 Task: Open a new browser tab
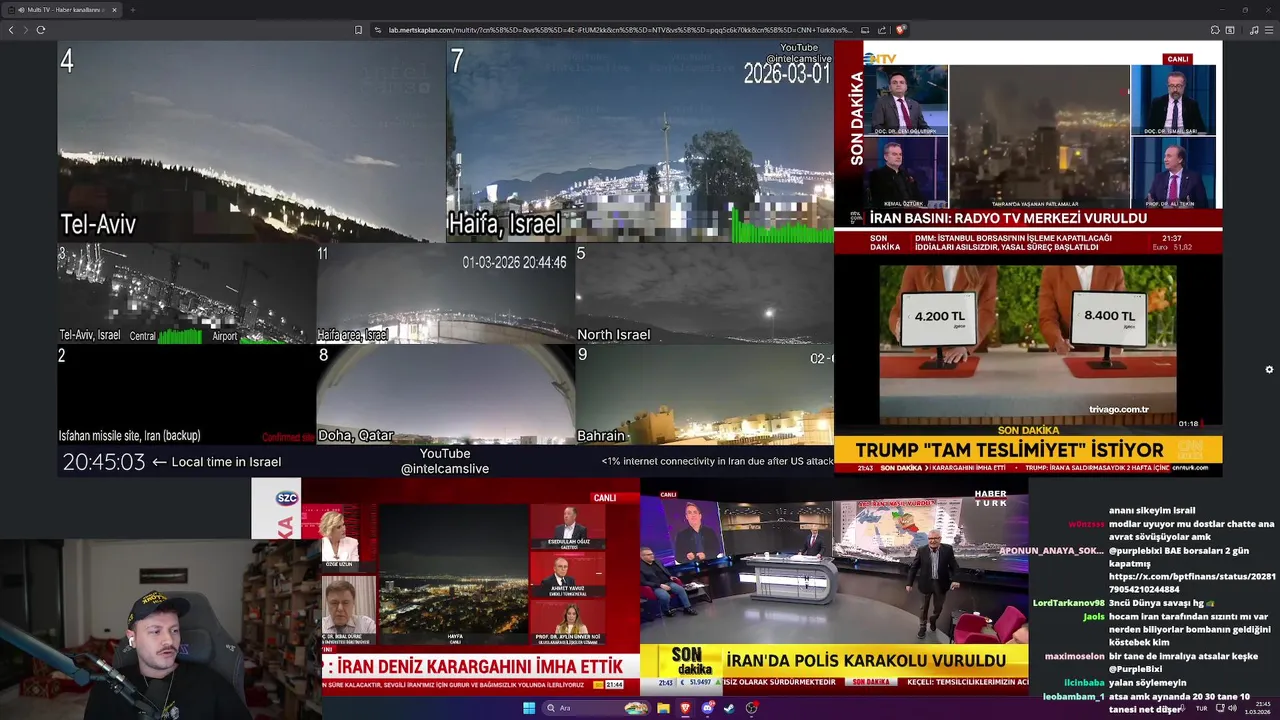132,10
